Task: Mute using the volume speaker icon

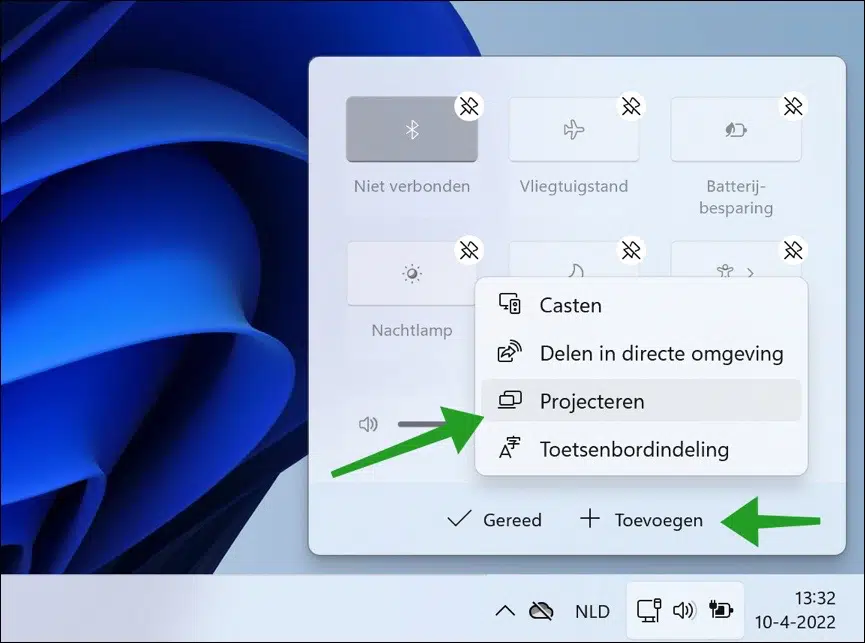Action: coord(368,424)
